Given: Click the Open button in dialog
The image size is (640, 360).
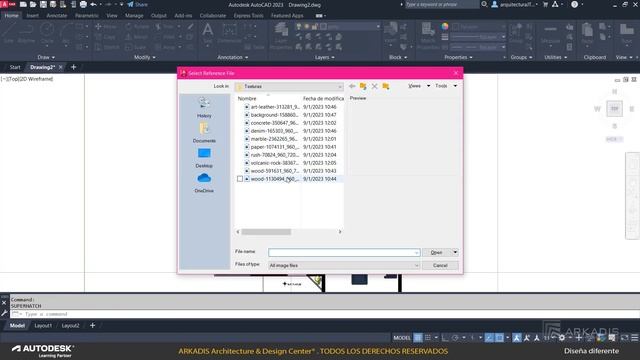Looking at the screenshot, I should coord(437,252).
